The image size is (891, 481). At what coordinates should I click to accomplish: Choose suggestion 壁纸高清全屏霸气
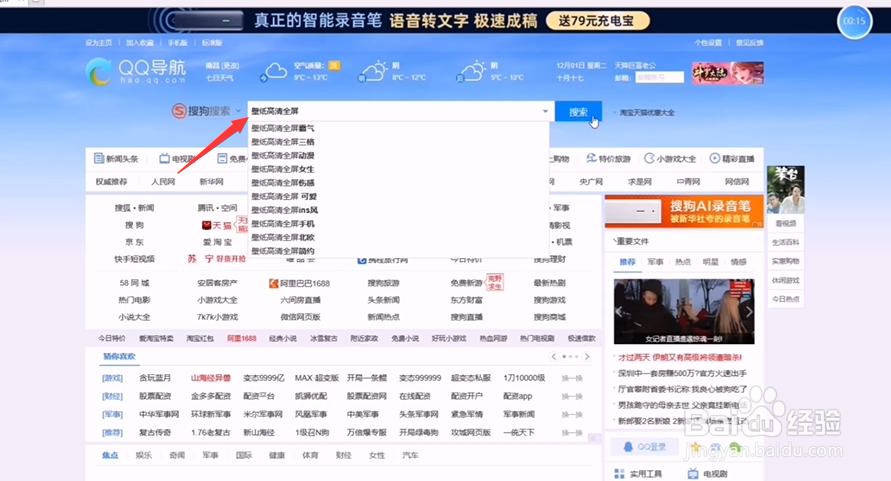282,128
